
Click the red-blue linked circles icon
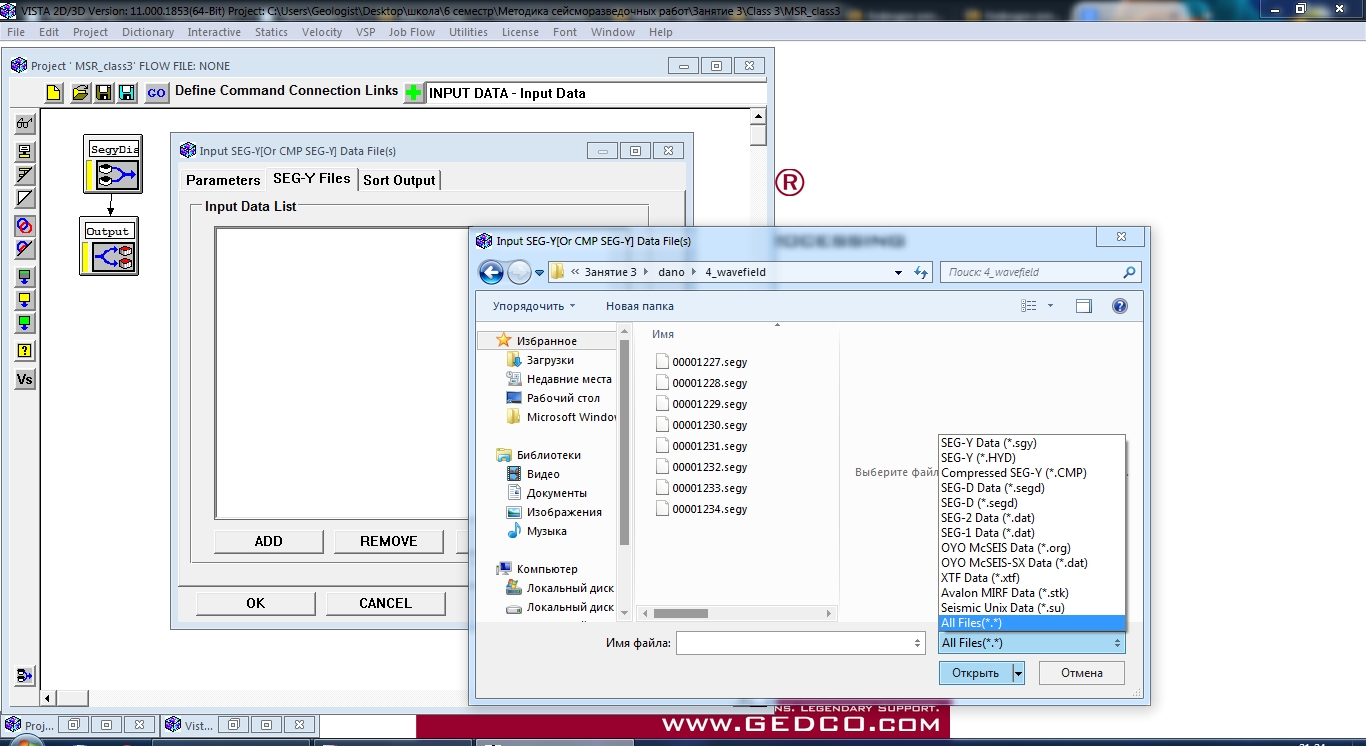coord(25,226)
